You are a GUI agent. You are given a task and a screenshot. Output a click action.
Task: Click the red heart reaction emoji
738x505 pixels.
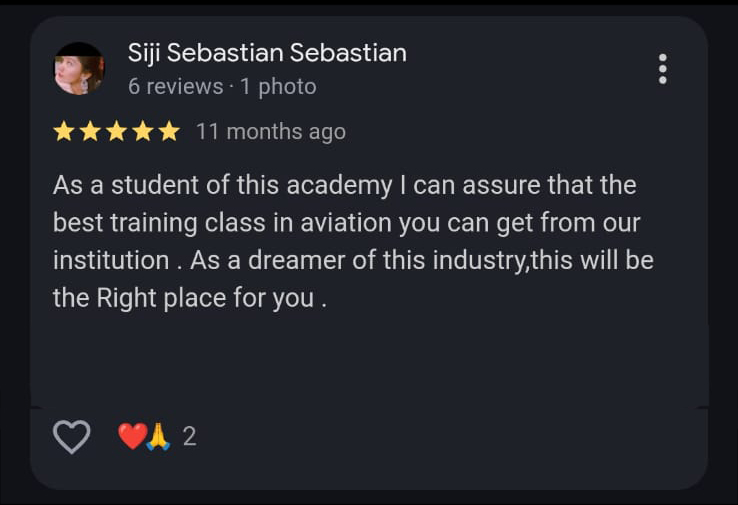[x=132, y=436]
